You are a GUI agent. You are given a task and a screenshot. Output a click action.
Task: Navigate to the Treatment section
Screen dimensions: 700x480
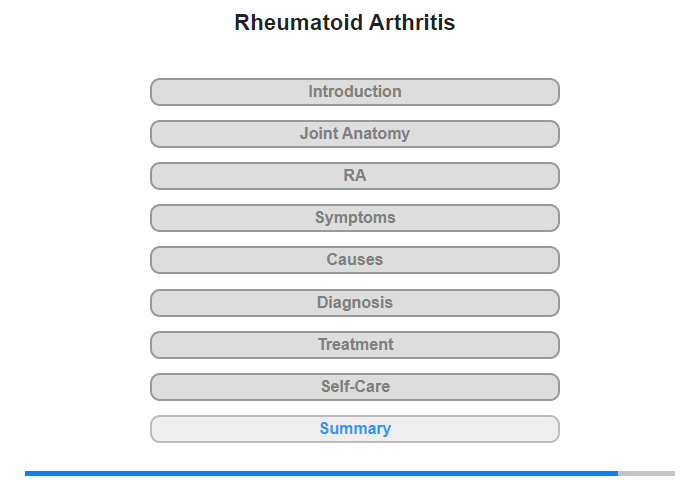[355, 345]
